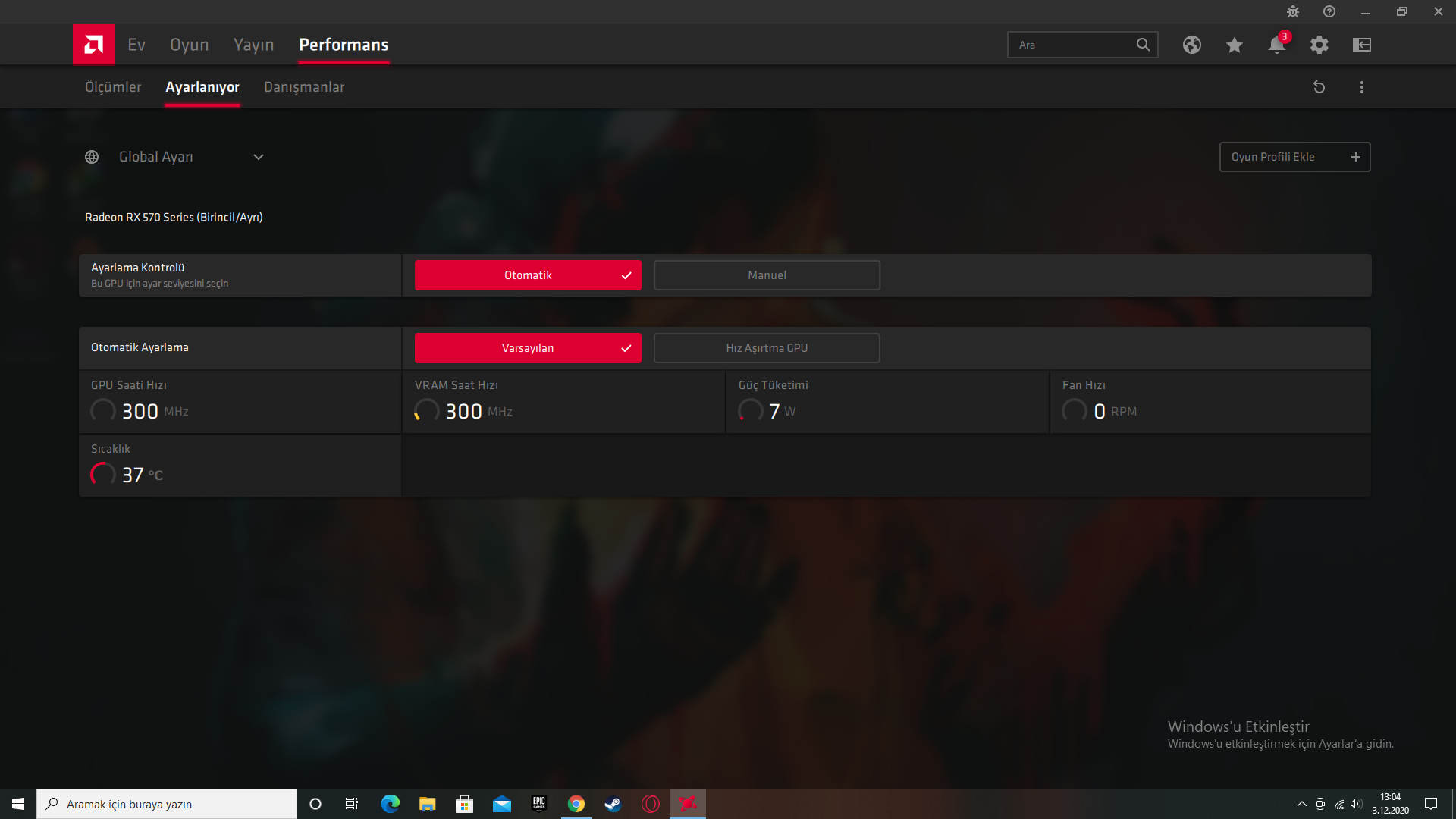Expand Global Ayarı dropdown
This screenshot has width=1456, height=819.
(x=258, y=156)
